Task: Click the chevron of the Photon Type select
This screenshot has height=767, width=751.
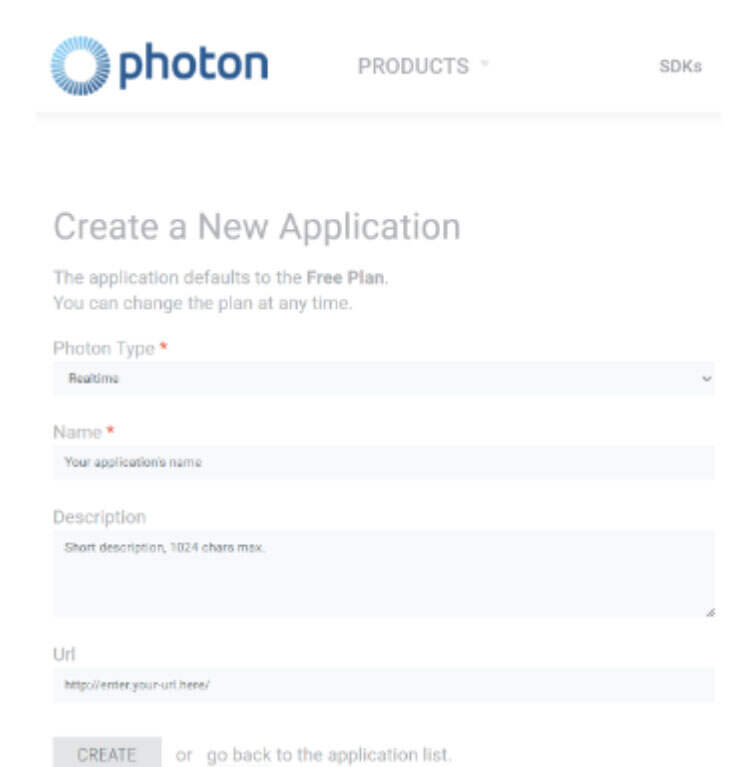Action: (707, 379)
